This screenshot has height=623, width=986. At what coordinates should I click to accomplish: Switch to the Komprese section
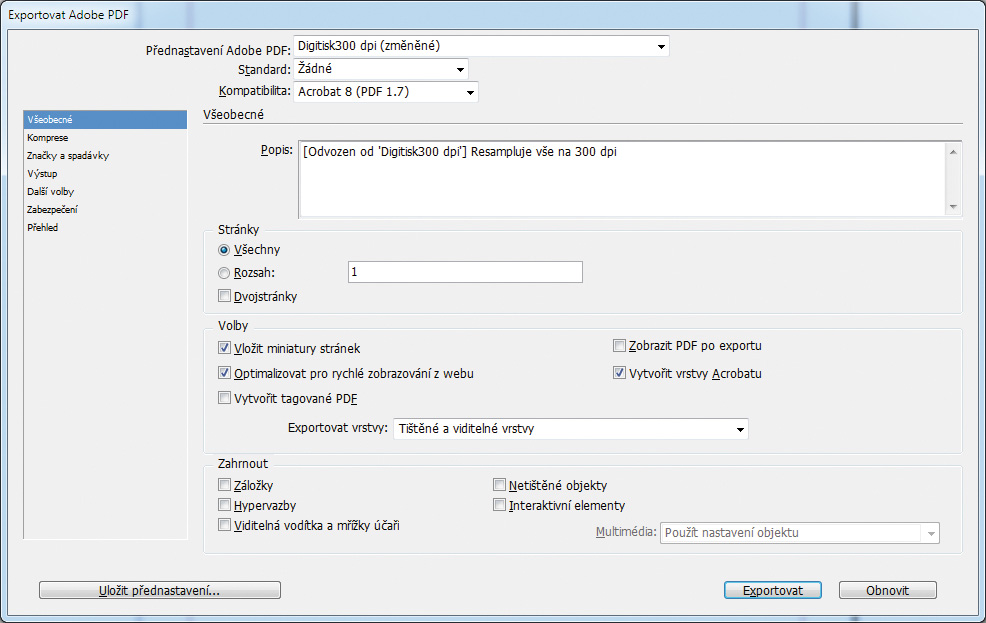(x=105, y=138)
